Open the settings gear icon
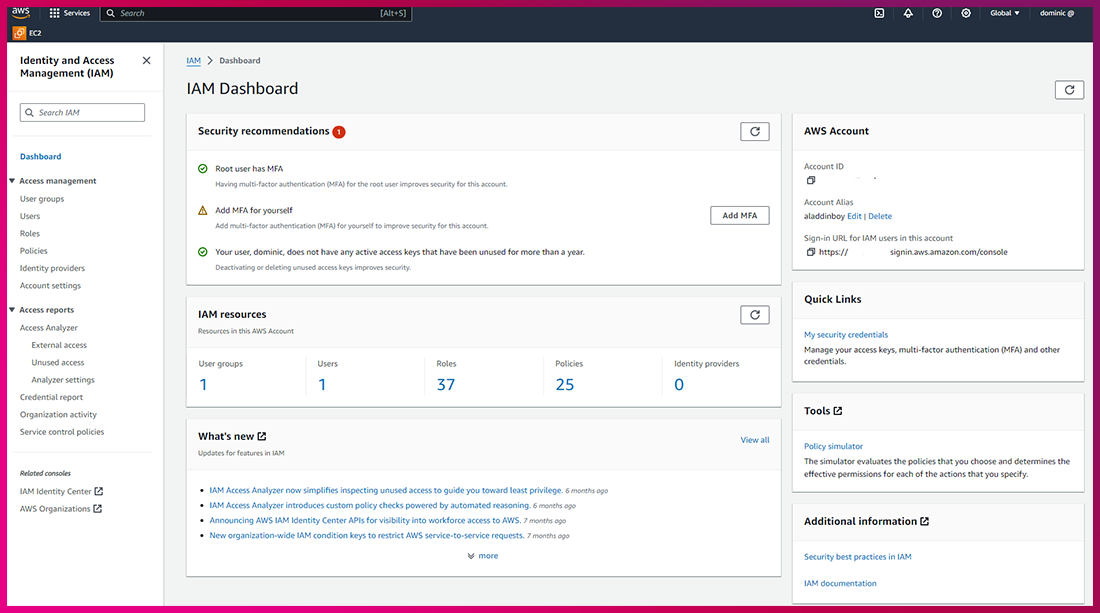This screenshot has width=1100, height=613. coord(966,13)
